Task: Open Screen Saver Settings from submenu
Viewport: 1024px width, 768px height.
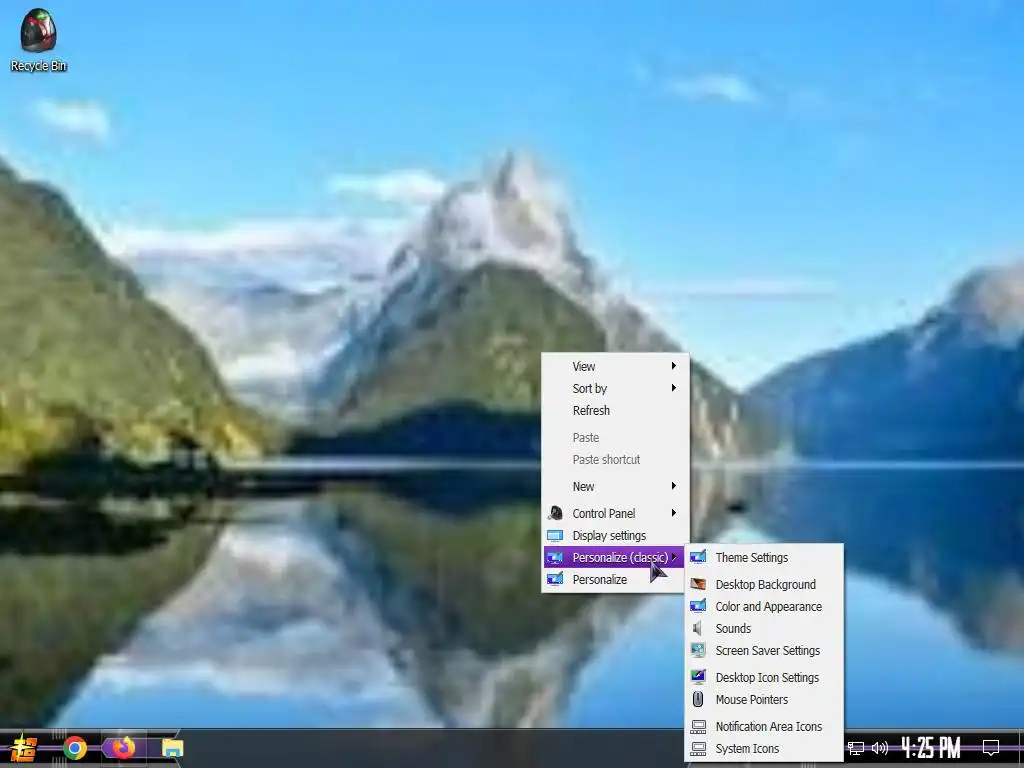Action: [763, 650]
